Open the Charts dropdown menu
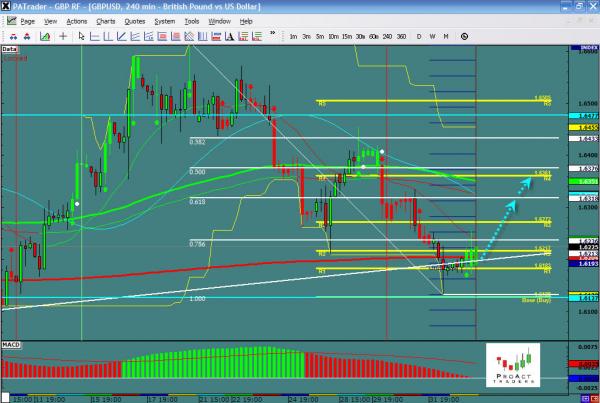 pyautogui.click(x=106, y=20)
